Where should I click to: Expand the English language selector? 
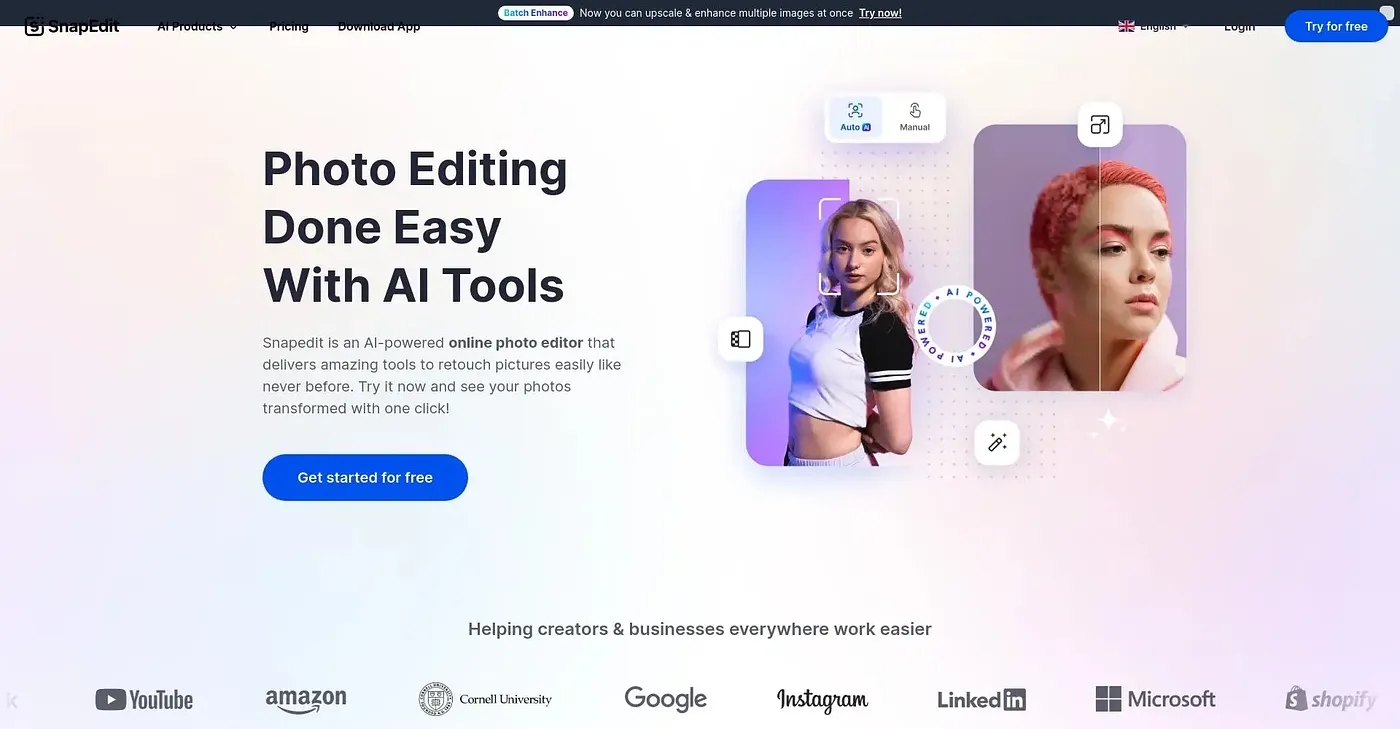tap(1154, 27)
